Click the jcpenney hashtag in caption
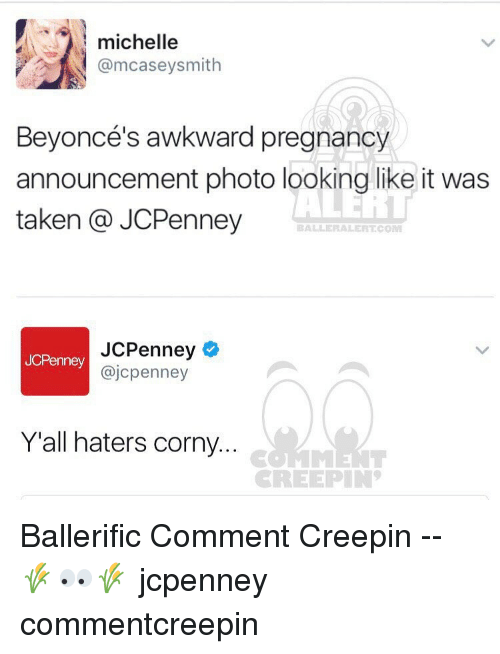The height and width of the screenshot is (654, 500). coord(203,582)
